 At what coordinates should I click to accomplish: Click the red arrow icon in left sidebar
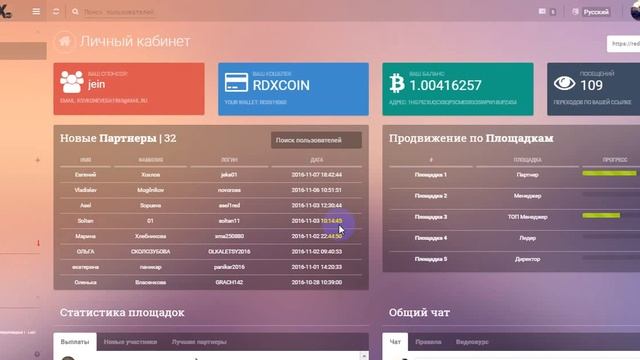point(38,243)
